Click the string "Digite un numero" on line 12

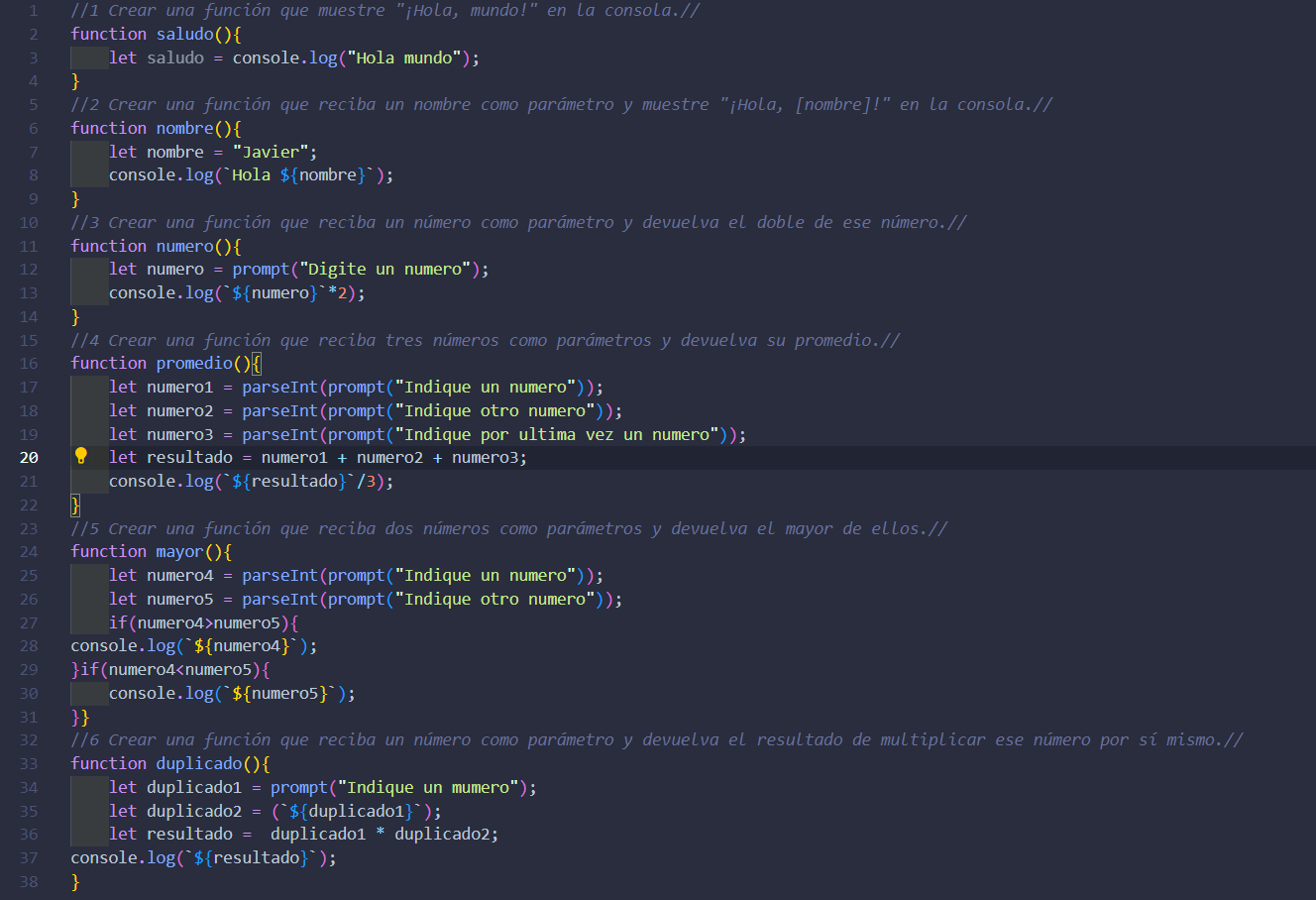point(385,269)
